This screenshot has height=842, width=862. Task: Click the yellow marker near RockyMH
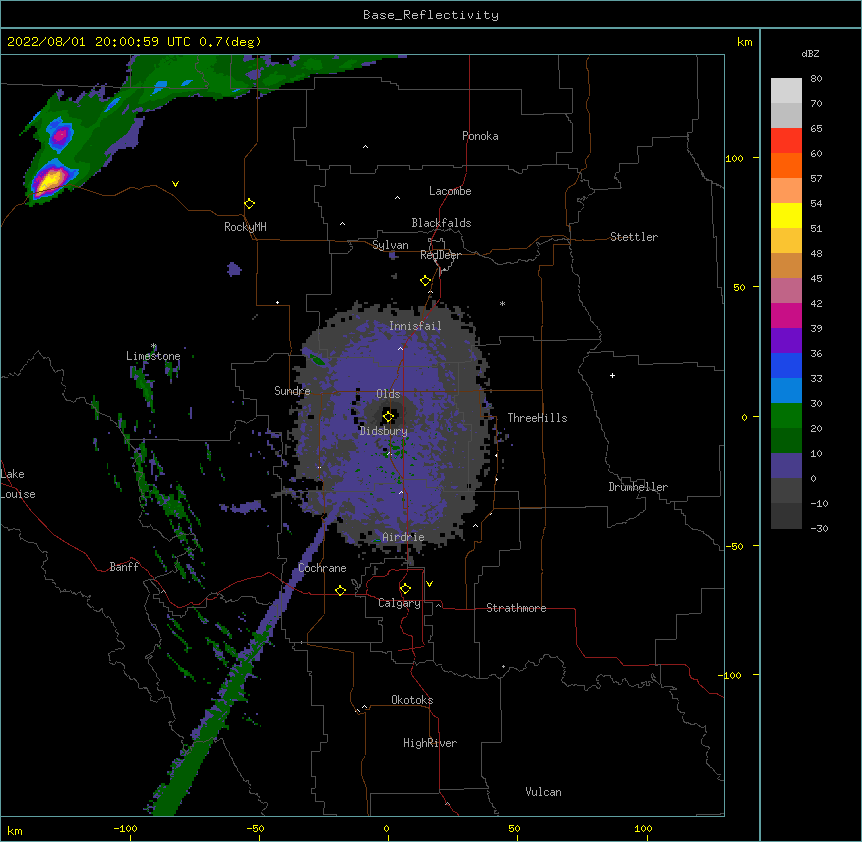tap(249, 204)
